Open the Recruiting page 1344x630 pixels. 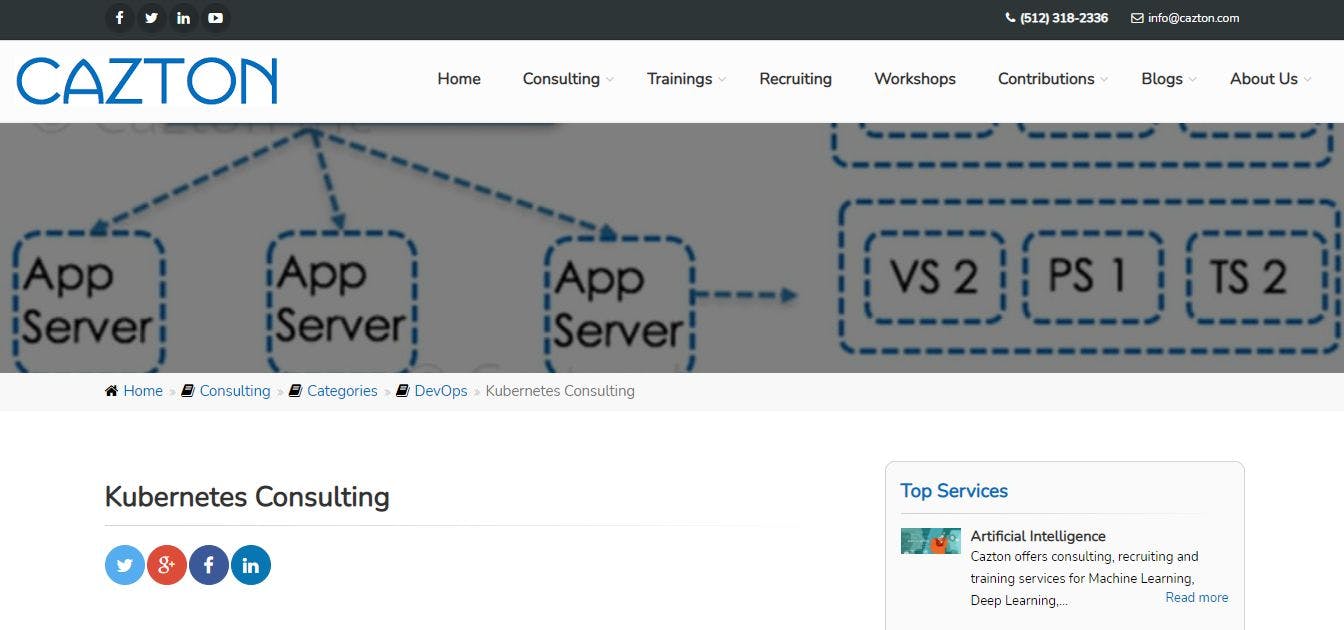pos(795,79)
